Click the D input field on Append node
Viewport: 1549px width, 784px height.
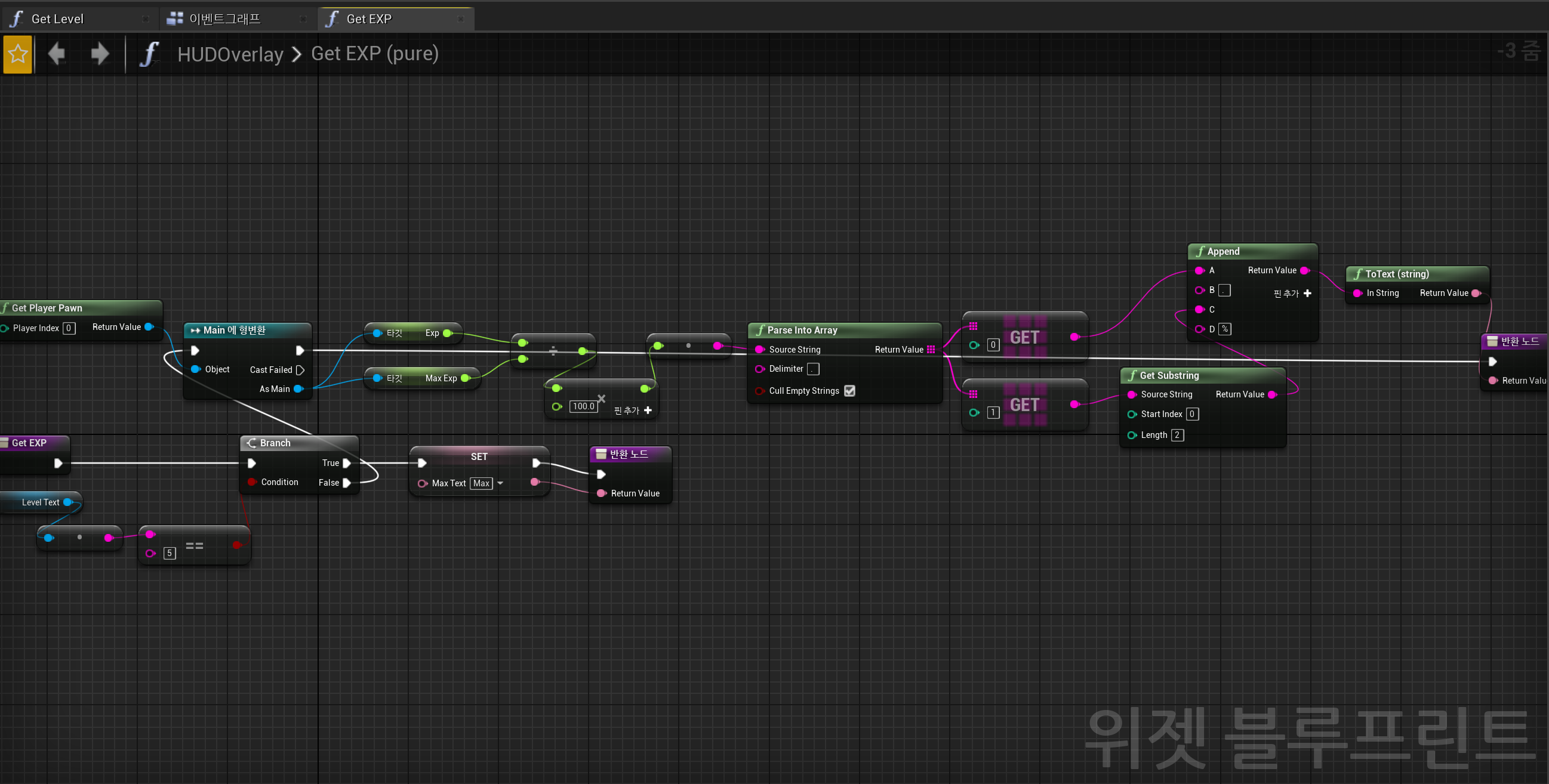click(x=1225, y=329)
